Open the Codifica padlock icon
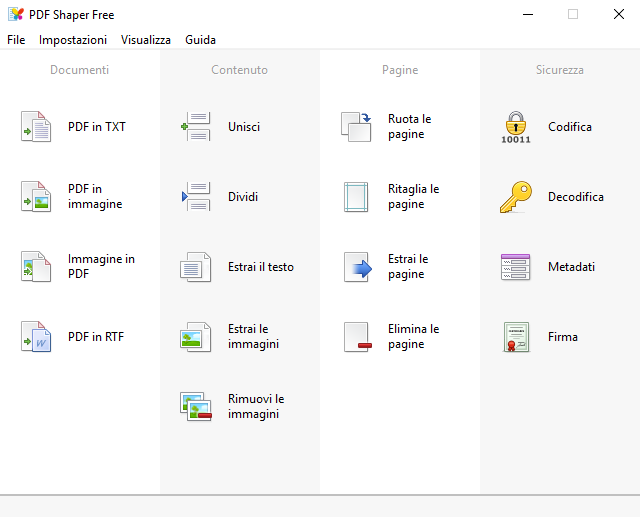Image resolution: width=640 pixels, height=517 pixels. click(516, 127)
